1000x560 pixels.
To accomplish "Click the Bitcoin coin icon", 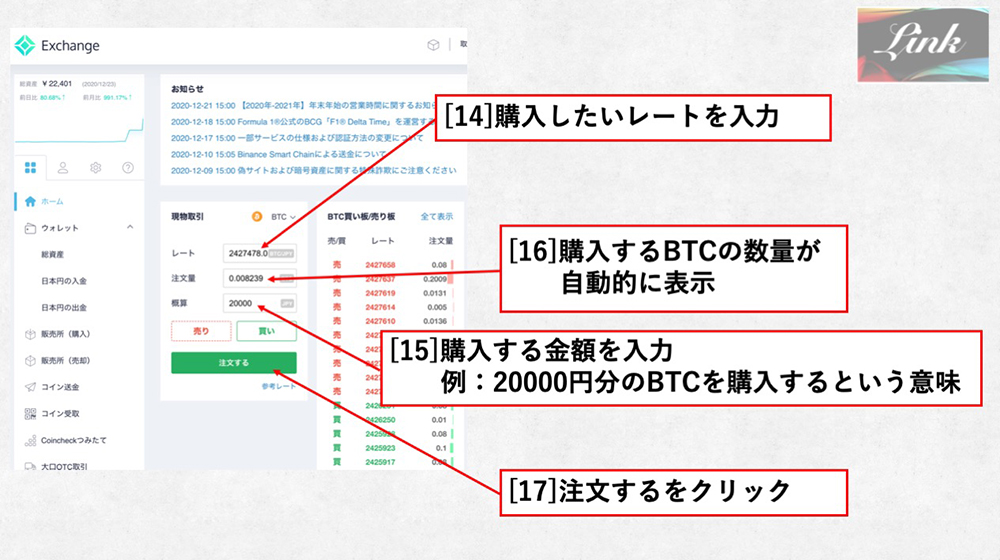I will coord(256,217).
